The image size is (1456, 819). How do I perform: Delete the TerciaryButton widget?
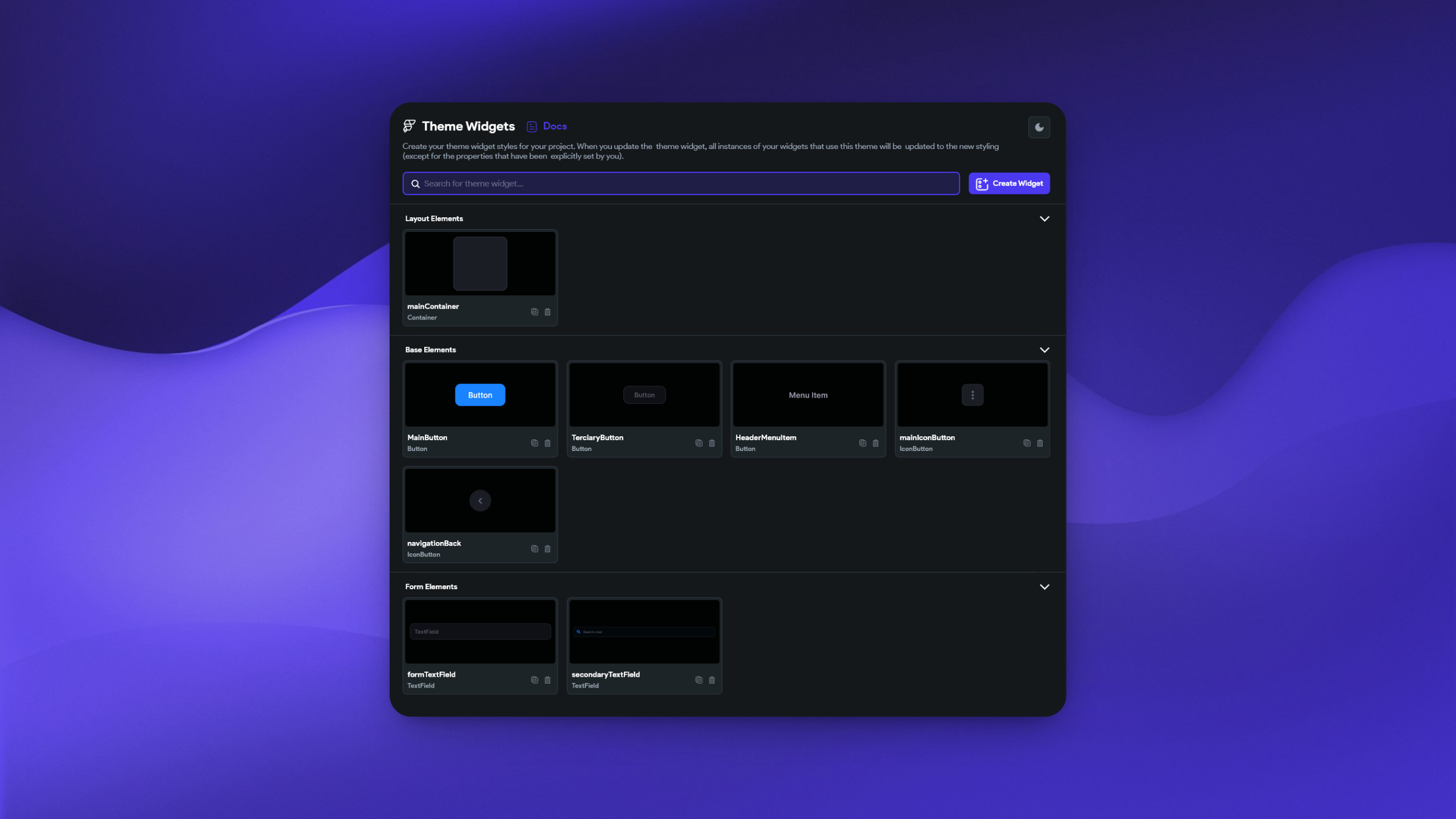[x=712, y=443]
